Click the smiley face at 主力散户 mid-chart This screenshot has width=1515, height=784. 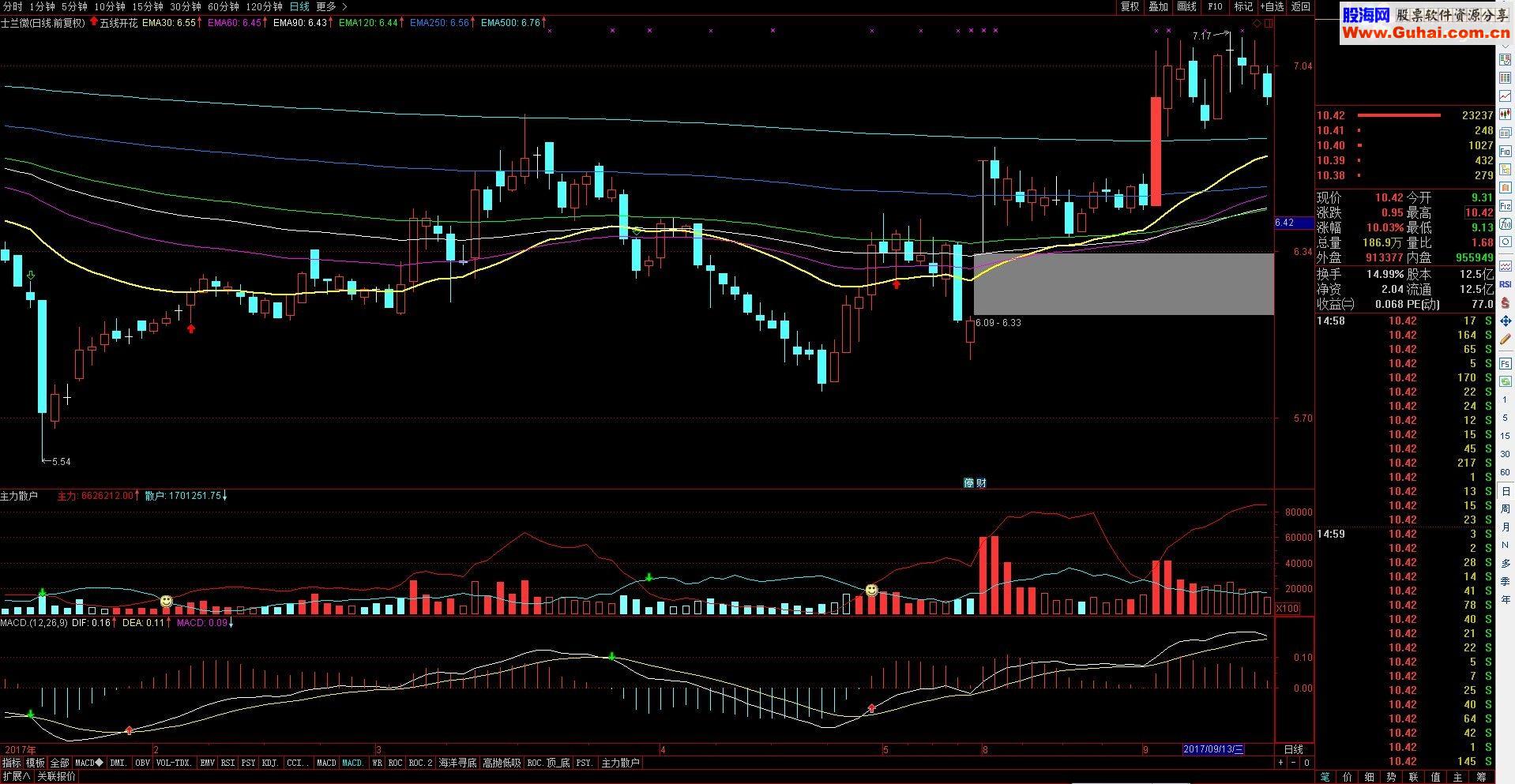(871, 590)
